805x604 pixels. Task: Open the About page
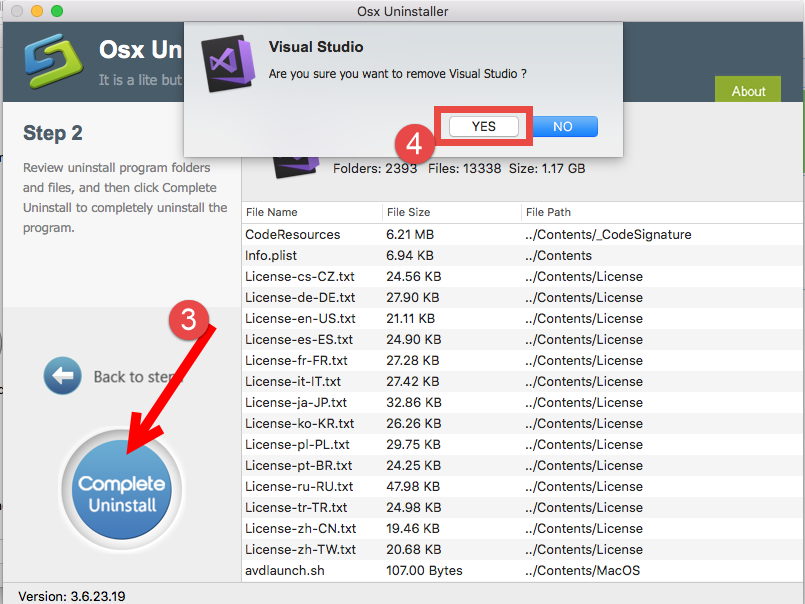coord(747,90)
